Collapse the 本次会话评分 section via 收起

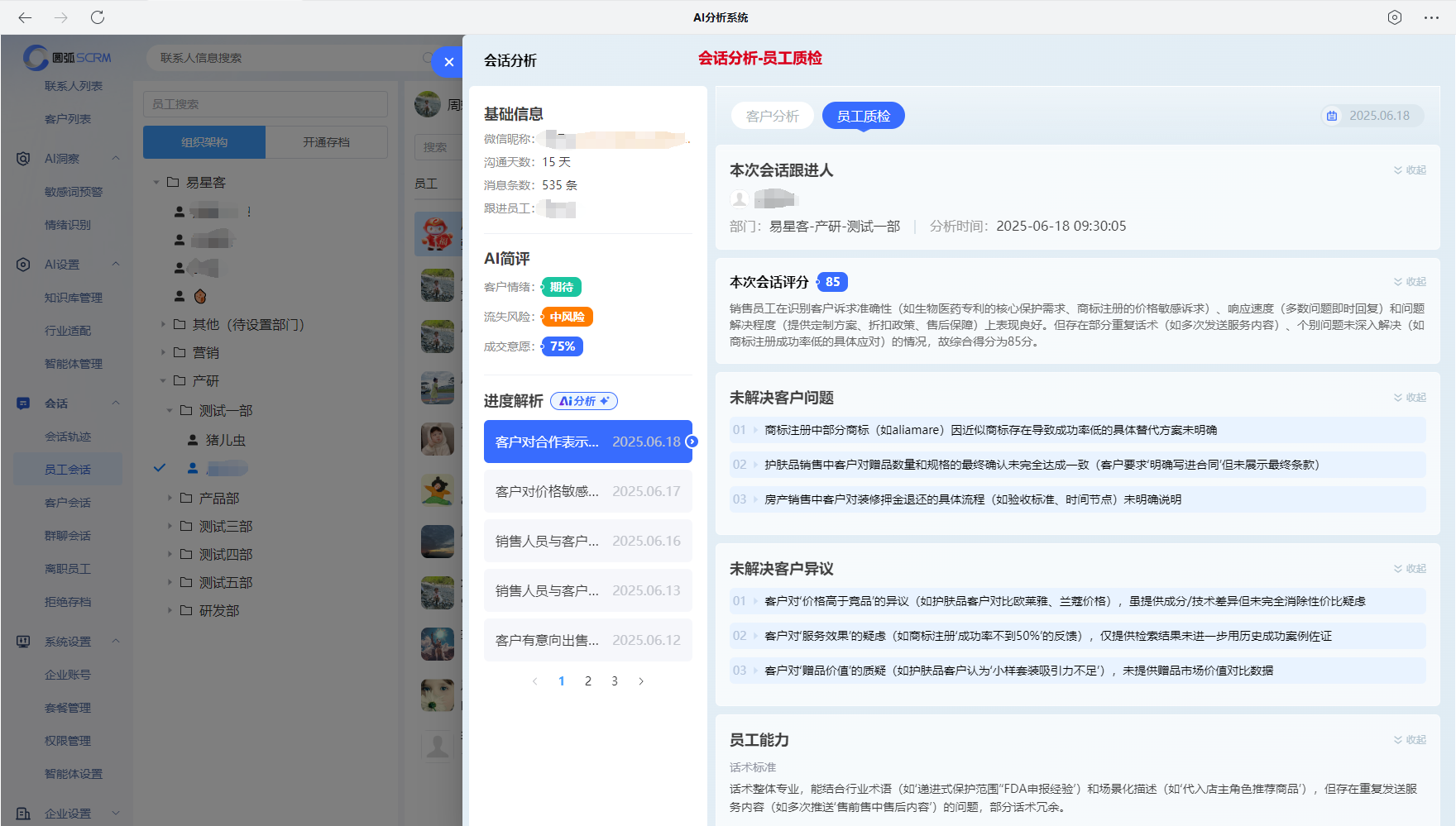pyautogui.click(x=1410, y=282)
